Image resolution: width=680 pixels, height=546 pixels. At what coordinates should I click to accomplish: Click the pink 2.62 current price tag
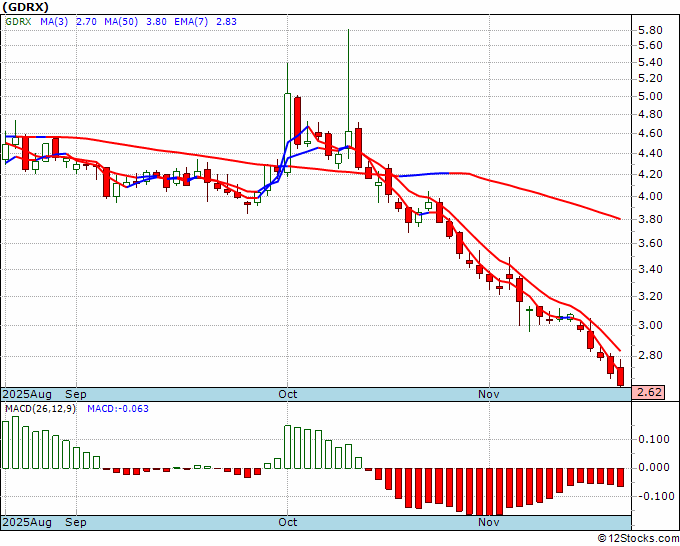point(648,392)
